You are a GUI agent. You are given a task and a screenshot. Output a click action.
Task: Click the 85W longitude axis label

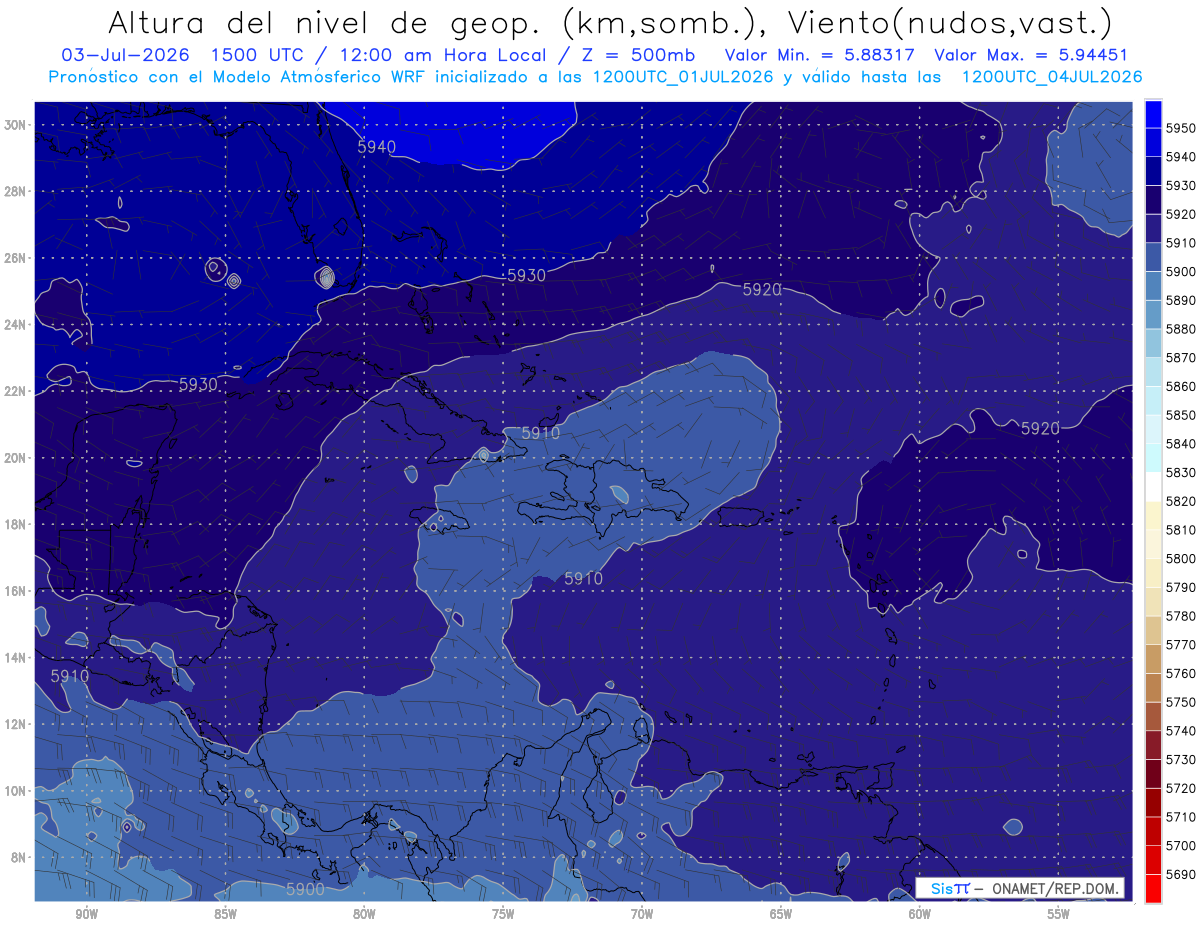click(225, 914)
